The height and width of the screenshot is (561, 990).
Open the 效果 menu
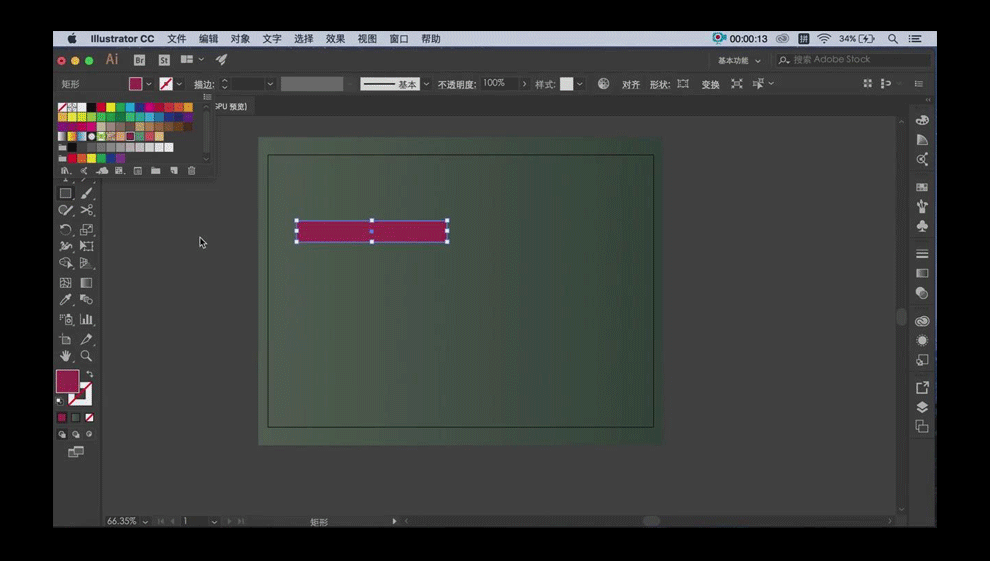coord(335,39)
